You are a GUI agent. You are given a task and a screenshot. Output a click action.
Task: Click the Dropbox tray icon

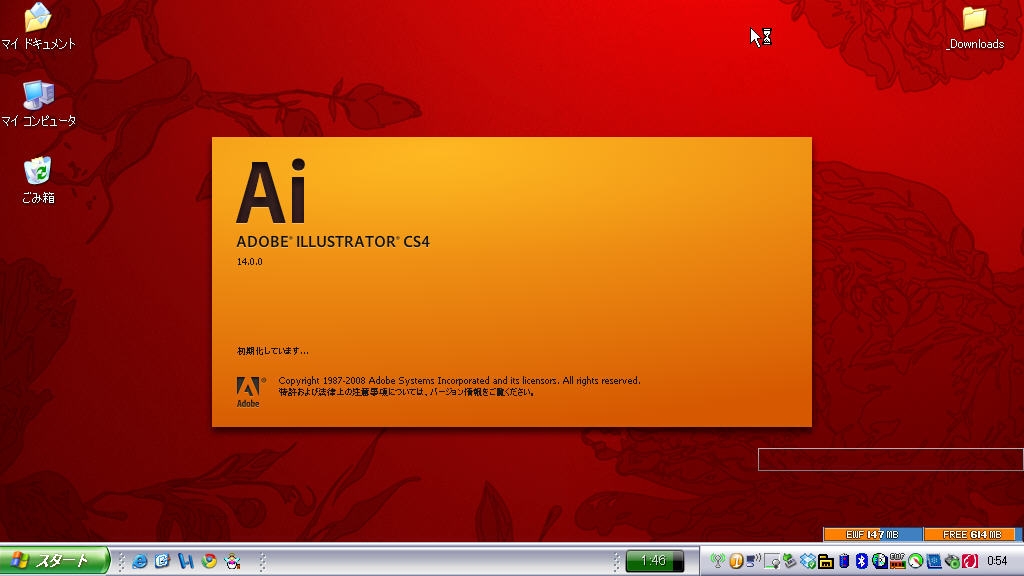click(808, 561)
